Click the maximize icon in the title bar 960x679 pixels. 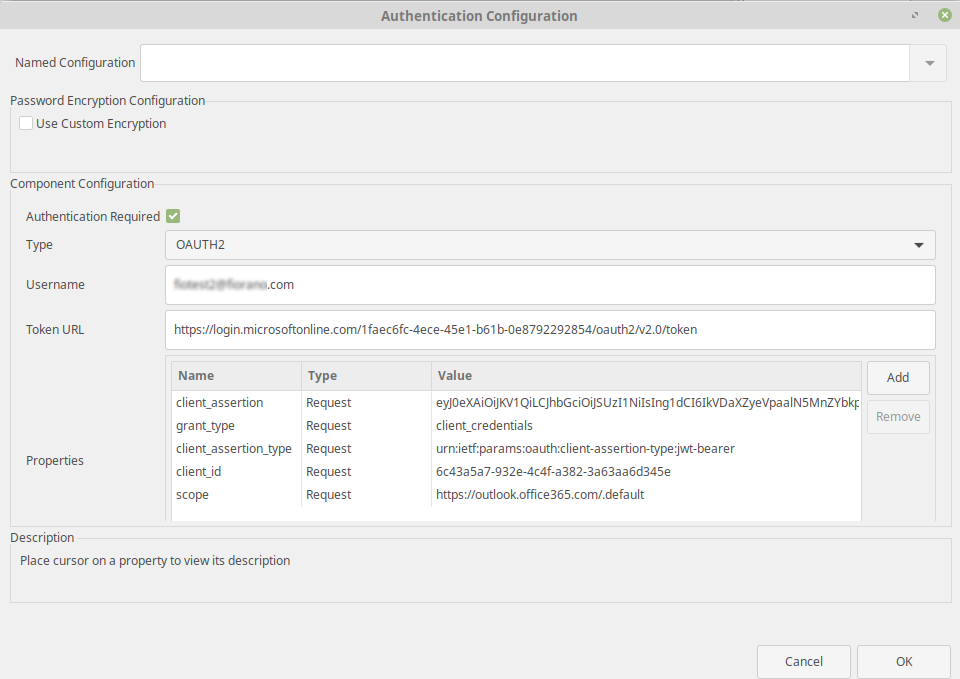(x=915, y=16)
